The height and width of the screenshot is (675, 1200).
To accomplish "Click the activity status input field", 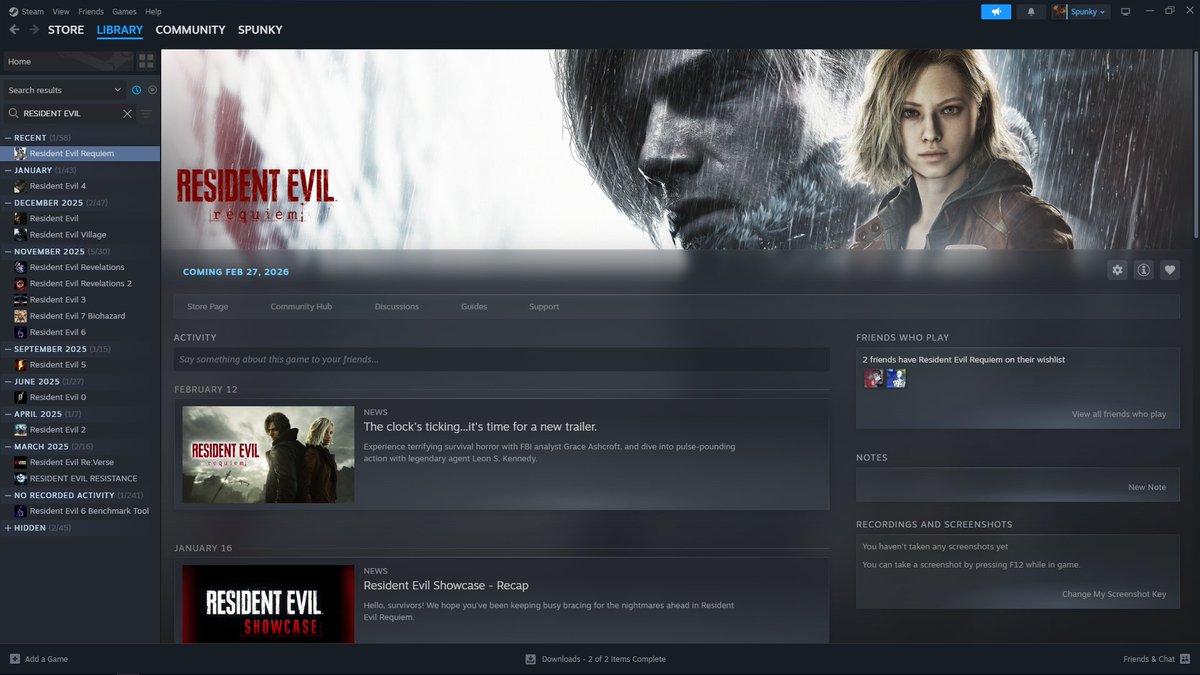I will tap(501, 359).
